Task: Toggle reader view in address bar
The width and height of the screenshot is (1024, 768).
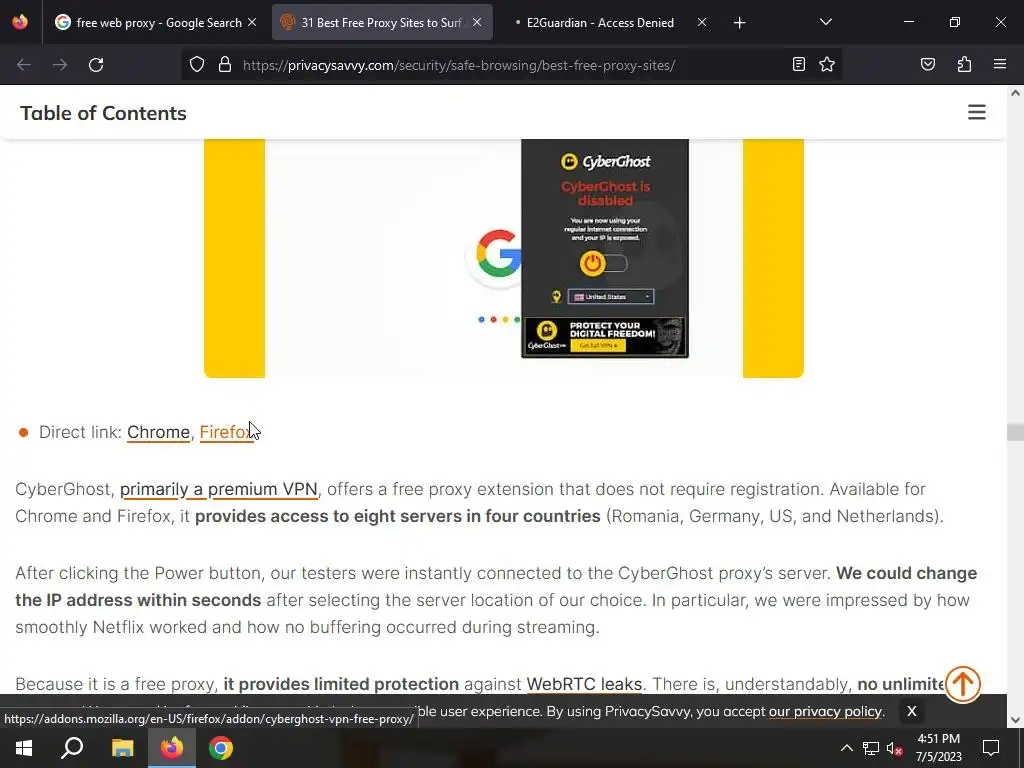Action: tap(799, 64)
